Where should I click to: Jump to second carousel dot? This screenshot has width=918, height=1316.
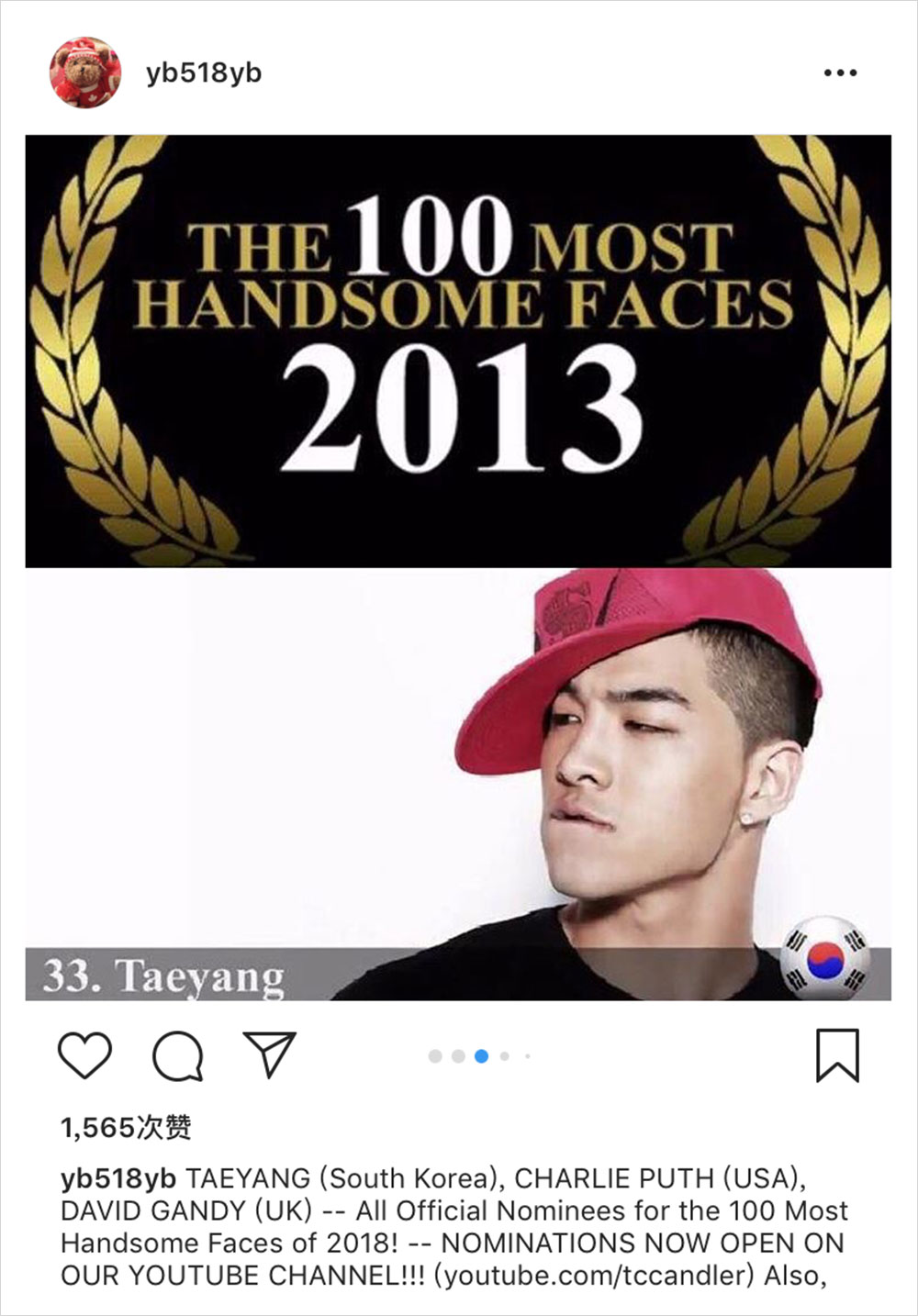click(x=458, y=1056)
